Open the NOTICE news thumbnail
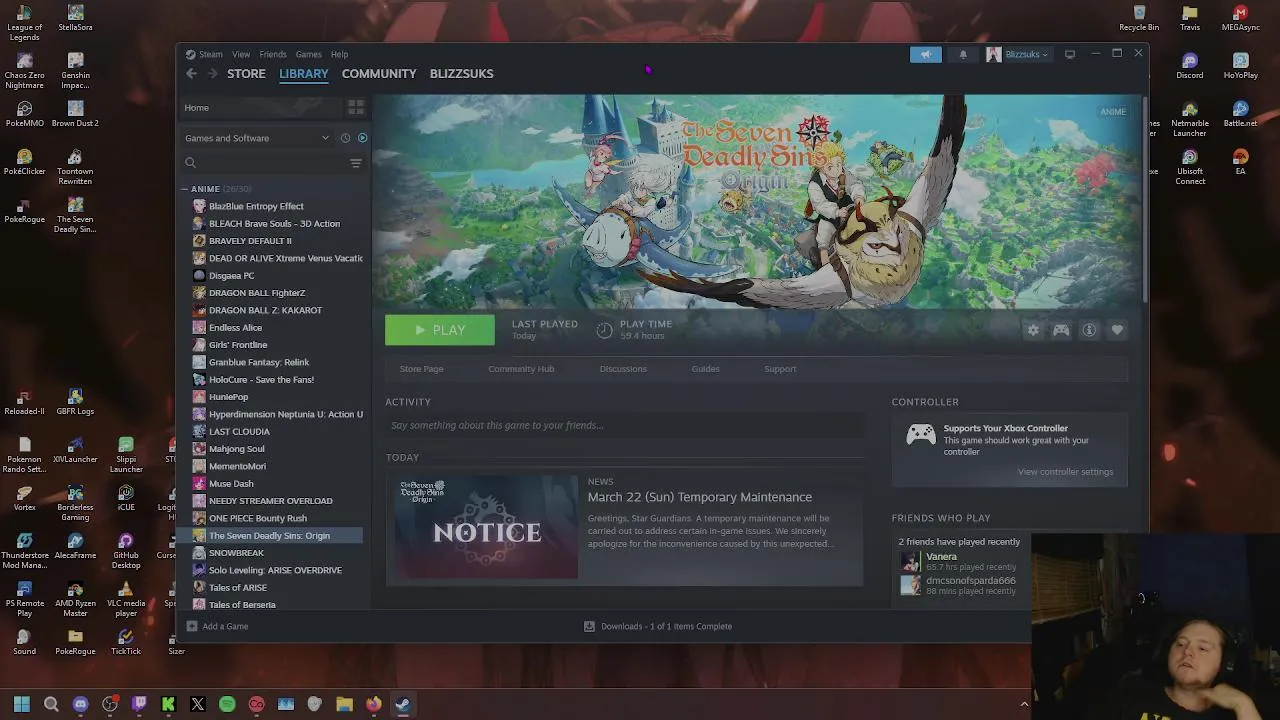Image resolution: width=1280 pixels, height=720 pixels. point(487,527)
